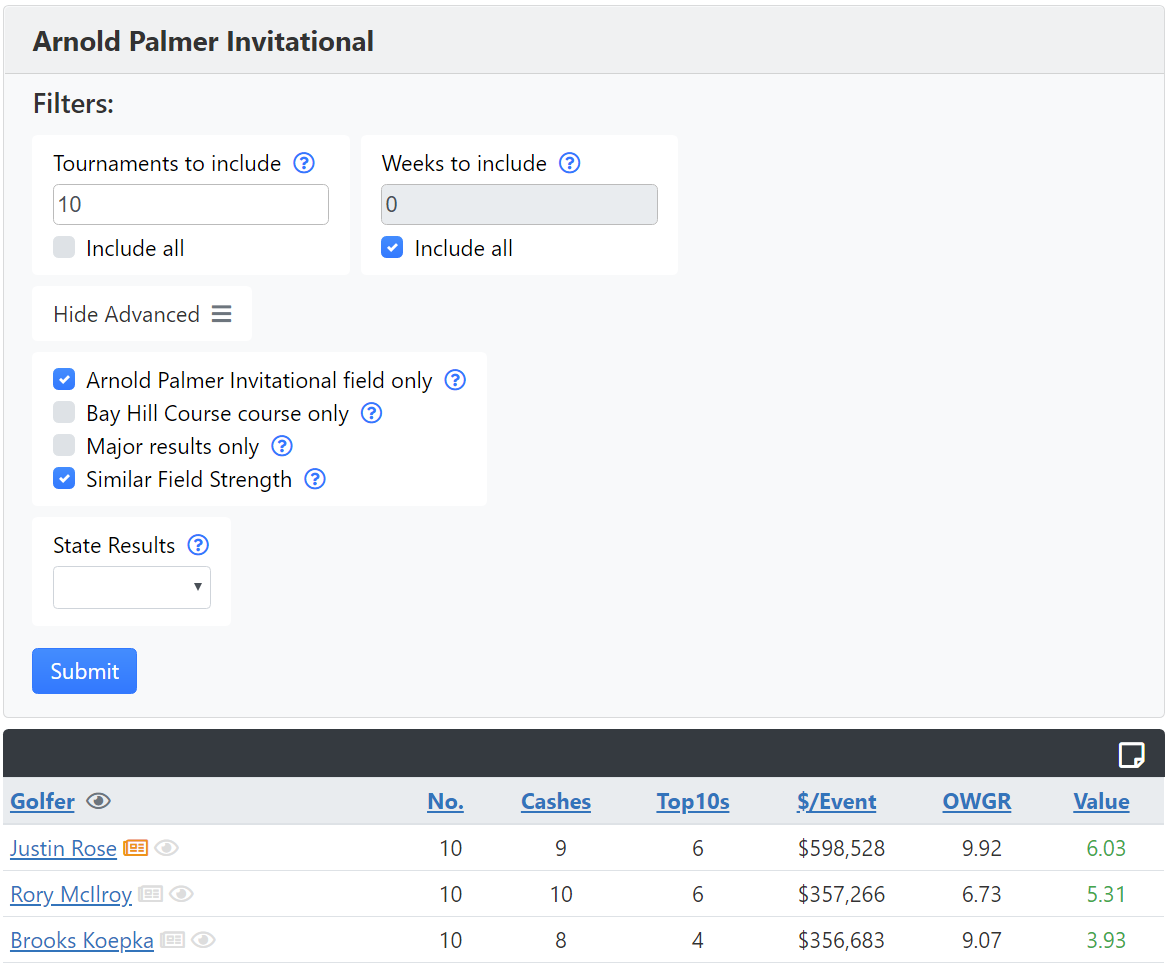The width and height of the screenshot is (1165, 971).
Task: Click $598,528 earnings cell
Action: pos(841,848)
